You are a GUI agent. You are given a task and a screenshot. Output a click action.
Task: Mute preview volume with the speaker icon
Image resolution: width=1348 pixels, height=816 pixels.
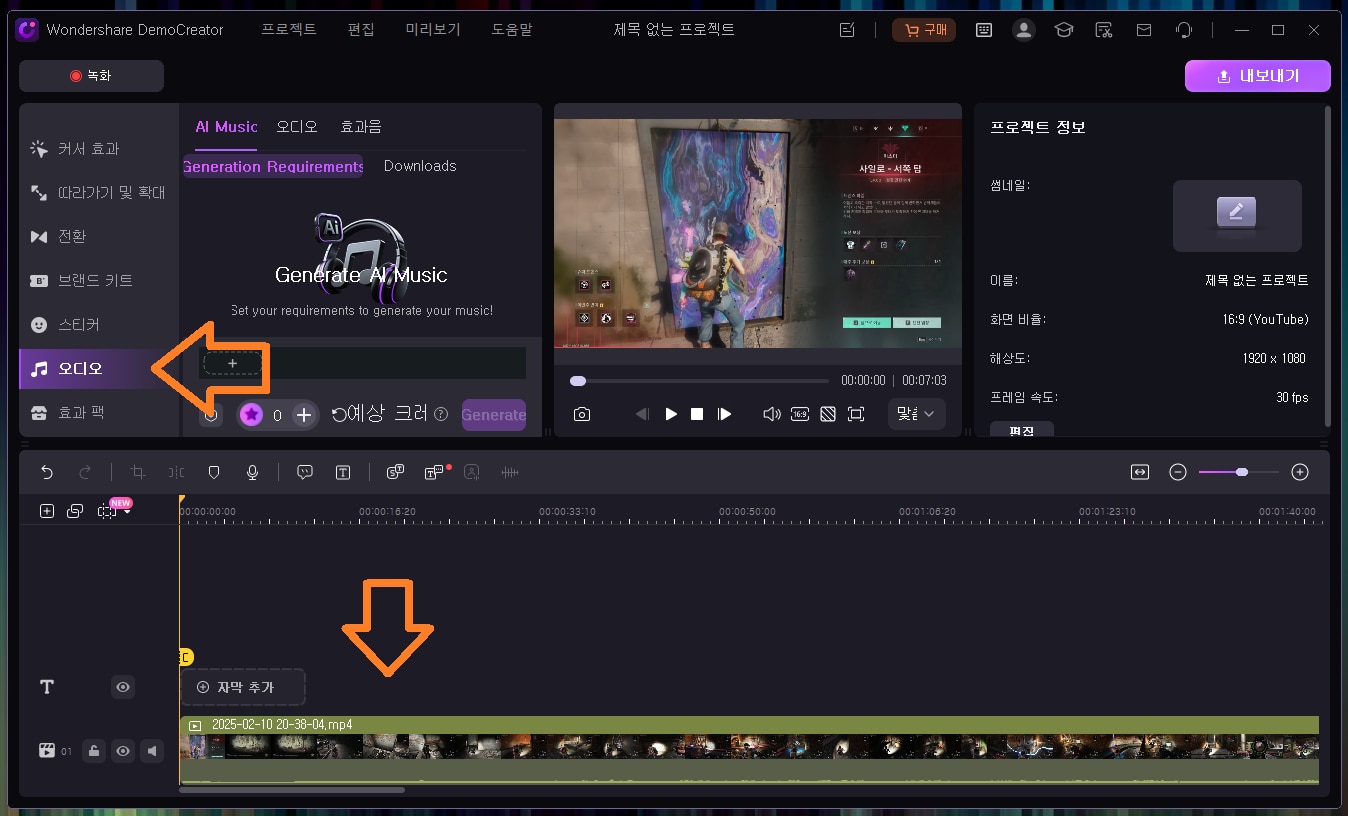[x=771, y=414]
